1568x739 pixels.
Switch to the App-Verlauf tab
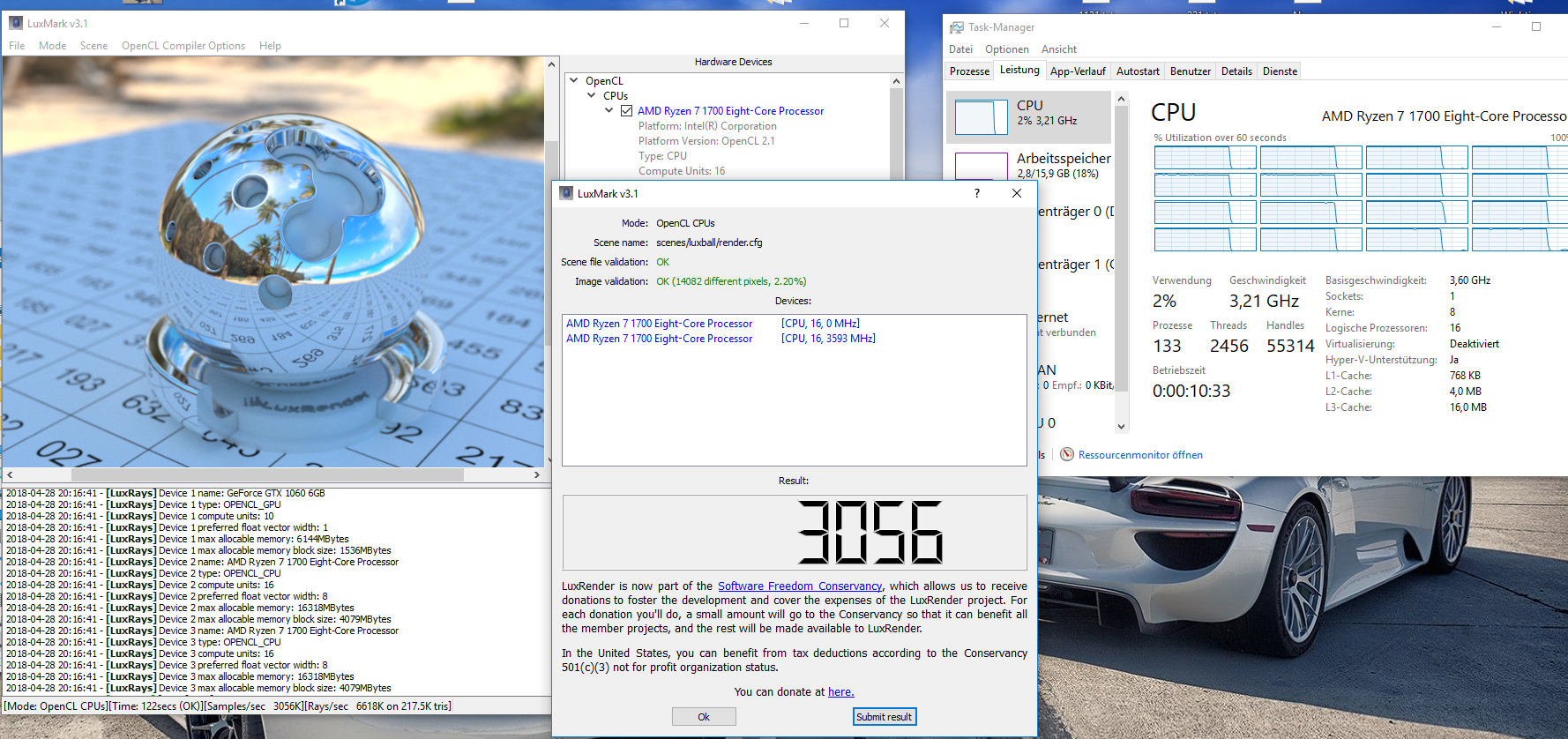(1078, 71)
